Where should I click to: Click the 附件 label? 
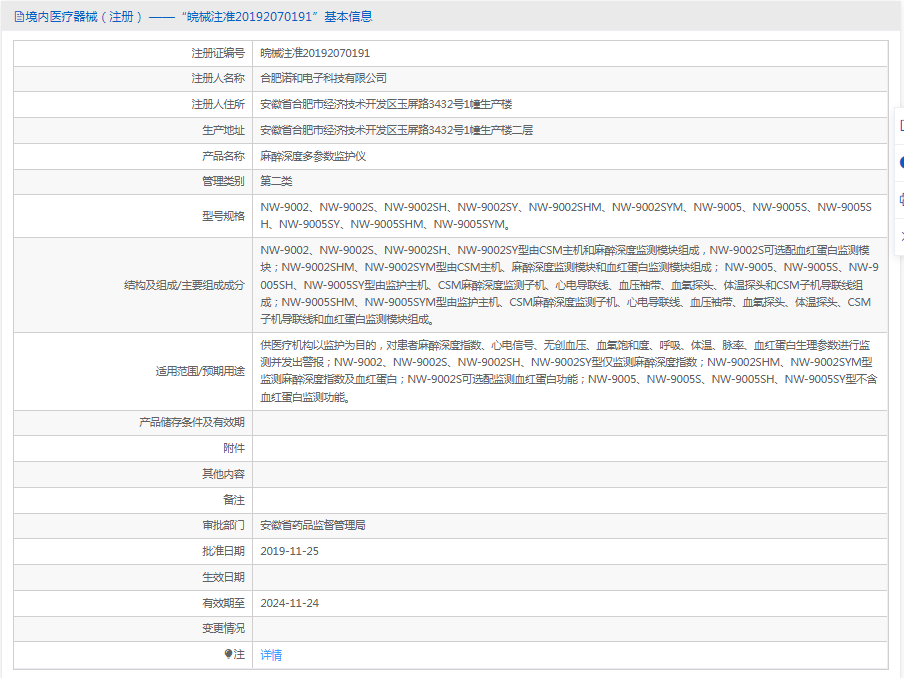click(x=233, y=449)
